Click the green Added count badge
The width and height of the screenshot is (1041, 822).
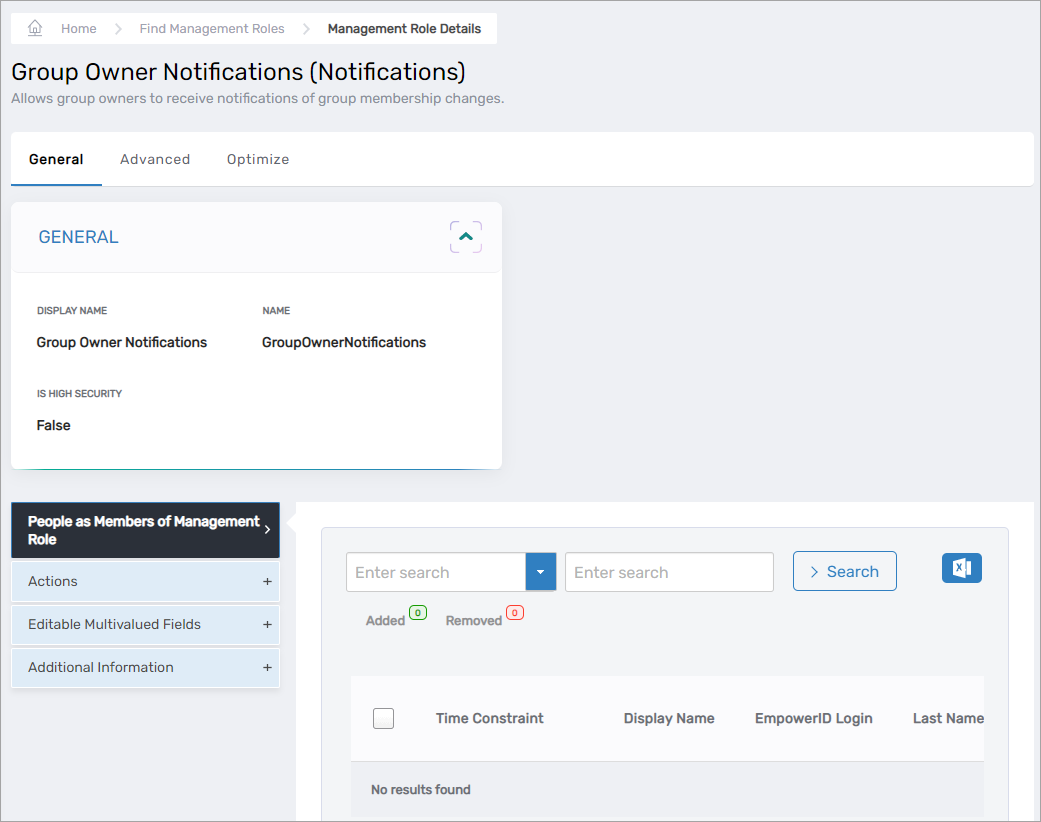[417, 612]
